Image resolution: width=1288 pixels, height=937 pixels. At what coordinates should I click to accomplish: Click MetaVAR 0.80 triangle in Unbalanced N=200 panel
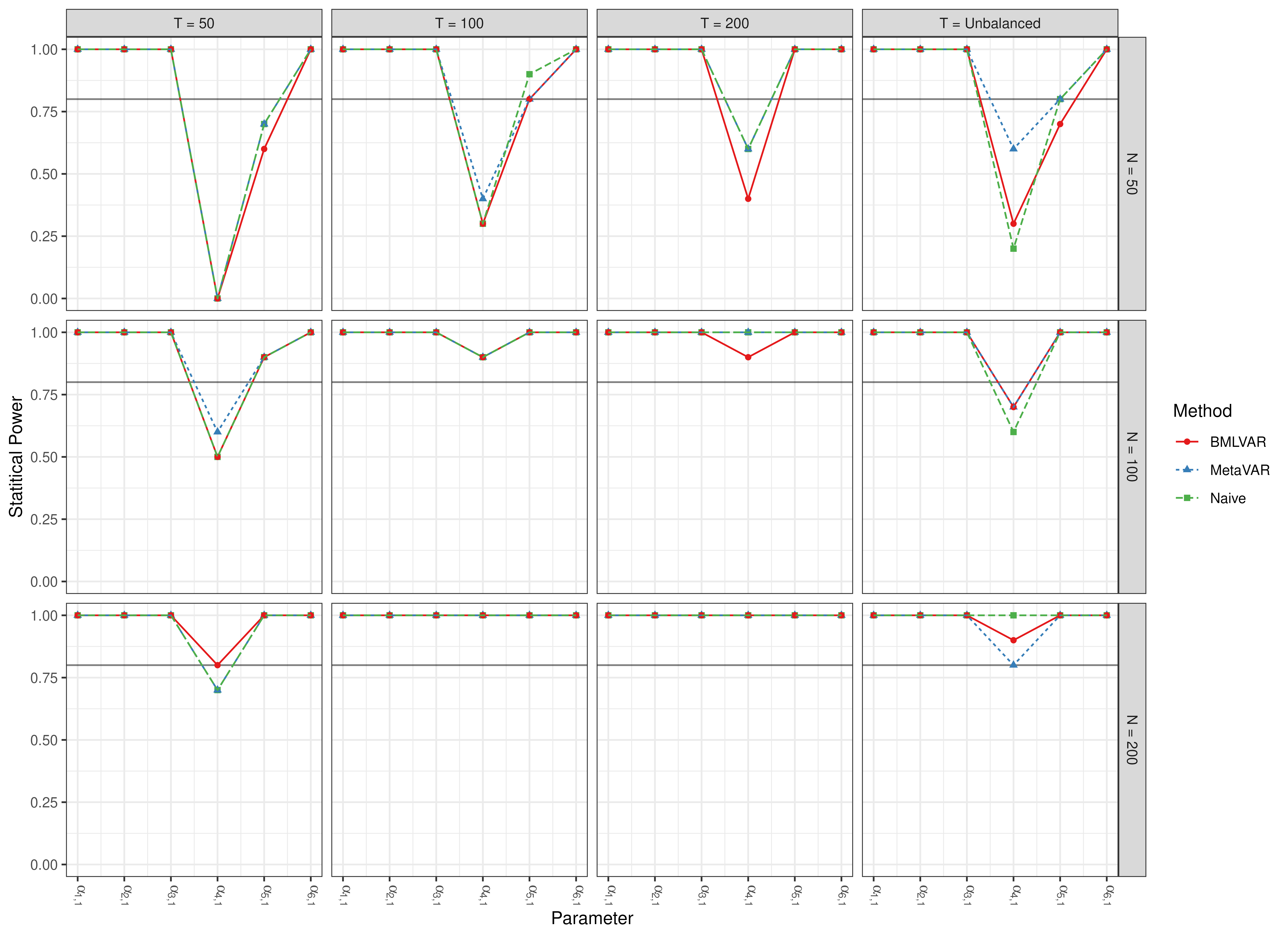[x=1013, y=665]
